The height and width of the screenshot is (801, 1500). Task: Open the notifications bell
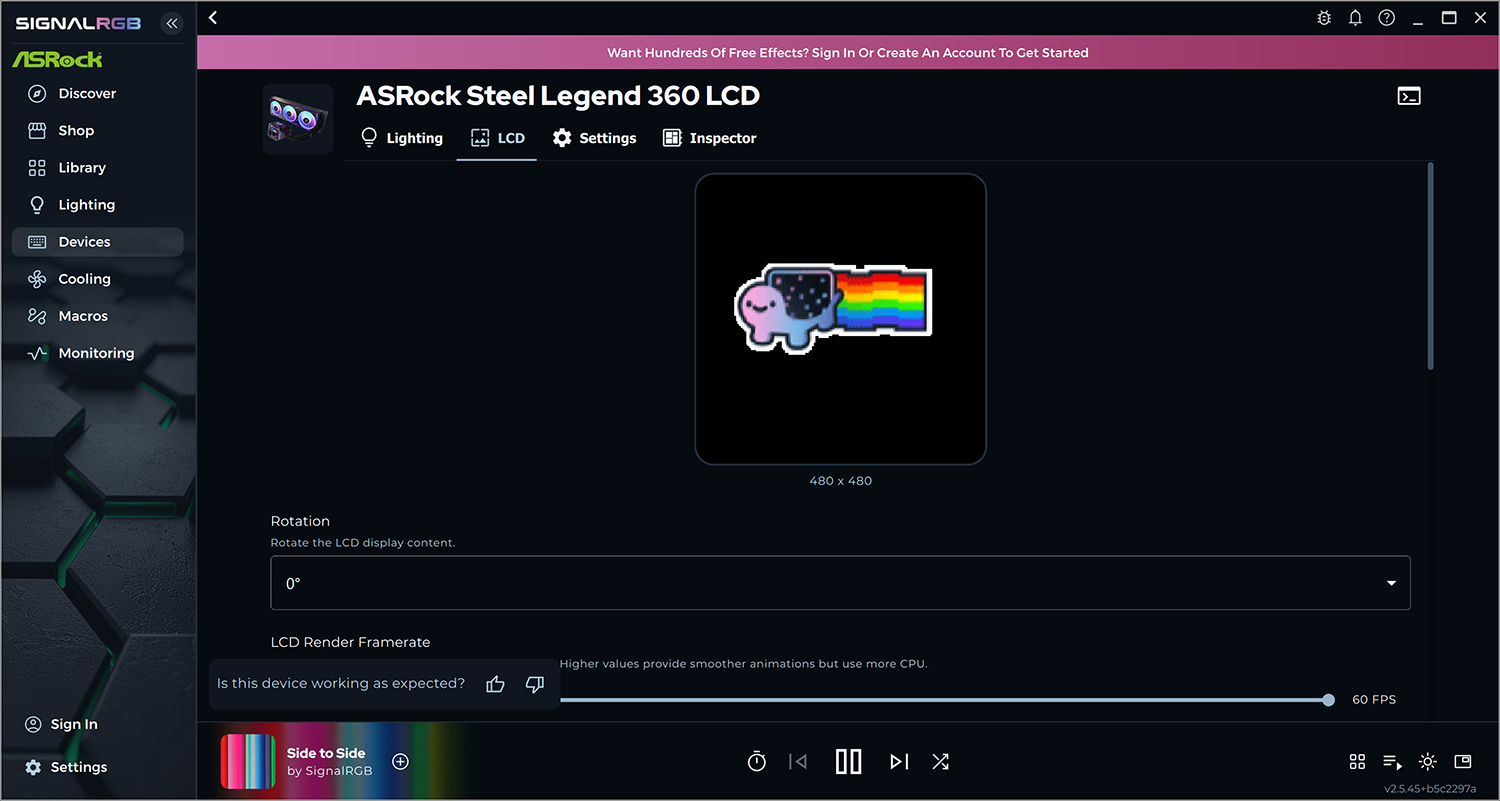1355,18
